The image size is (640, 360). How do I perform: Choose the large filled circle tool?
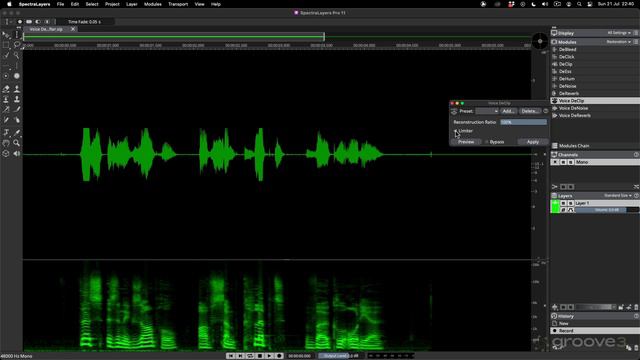17,76
